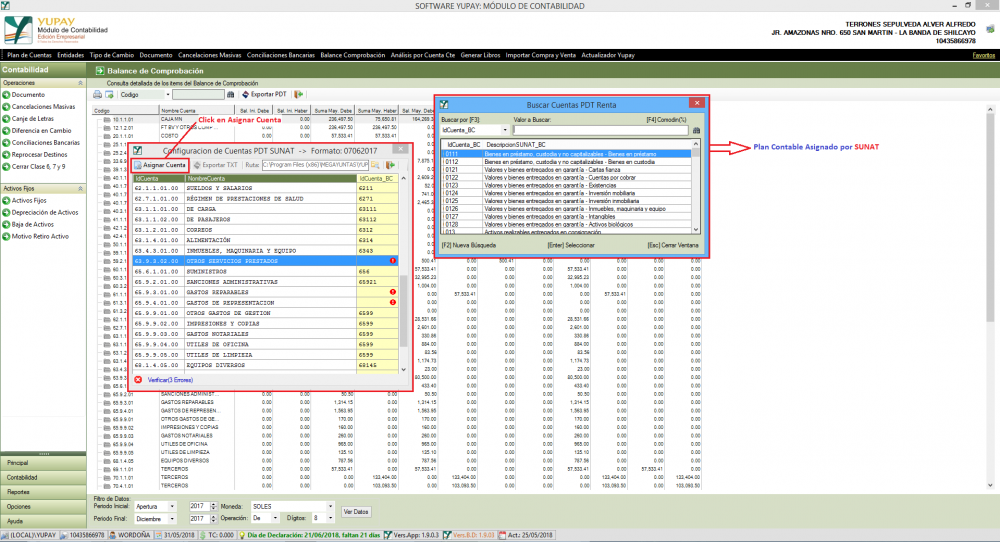Image resolution: width=1000 pixels, height=542 pixels.
Task: Click the Asignar Cuenta button
Action: pyautogui.click(x=160, y=165)
